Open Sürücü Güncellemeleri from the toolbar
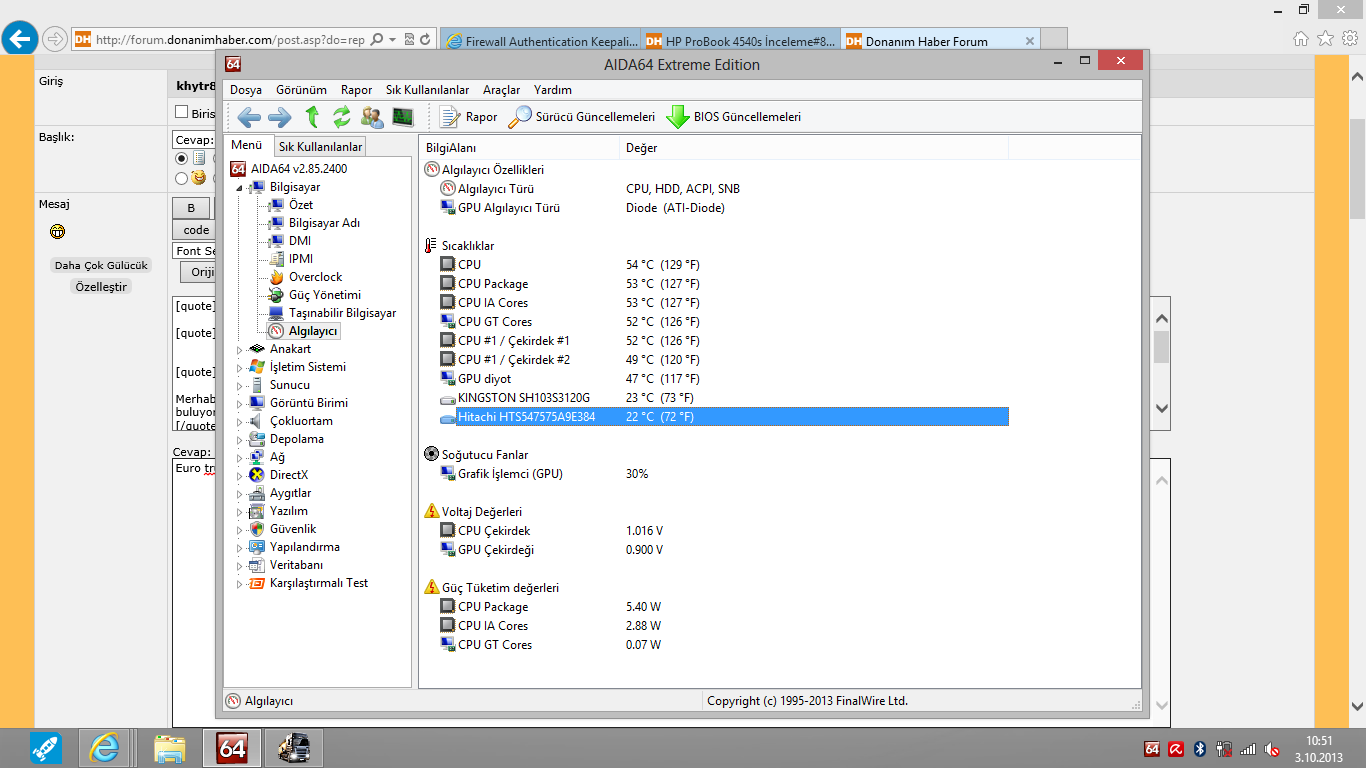 click(582, 117)
